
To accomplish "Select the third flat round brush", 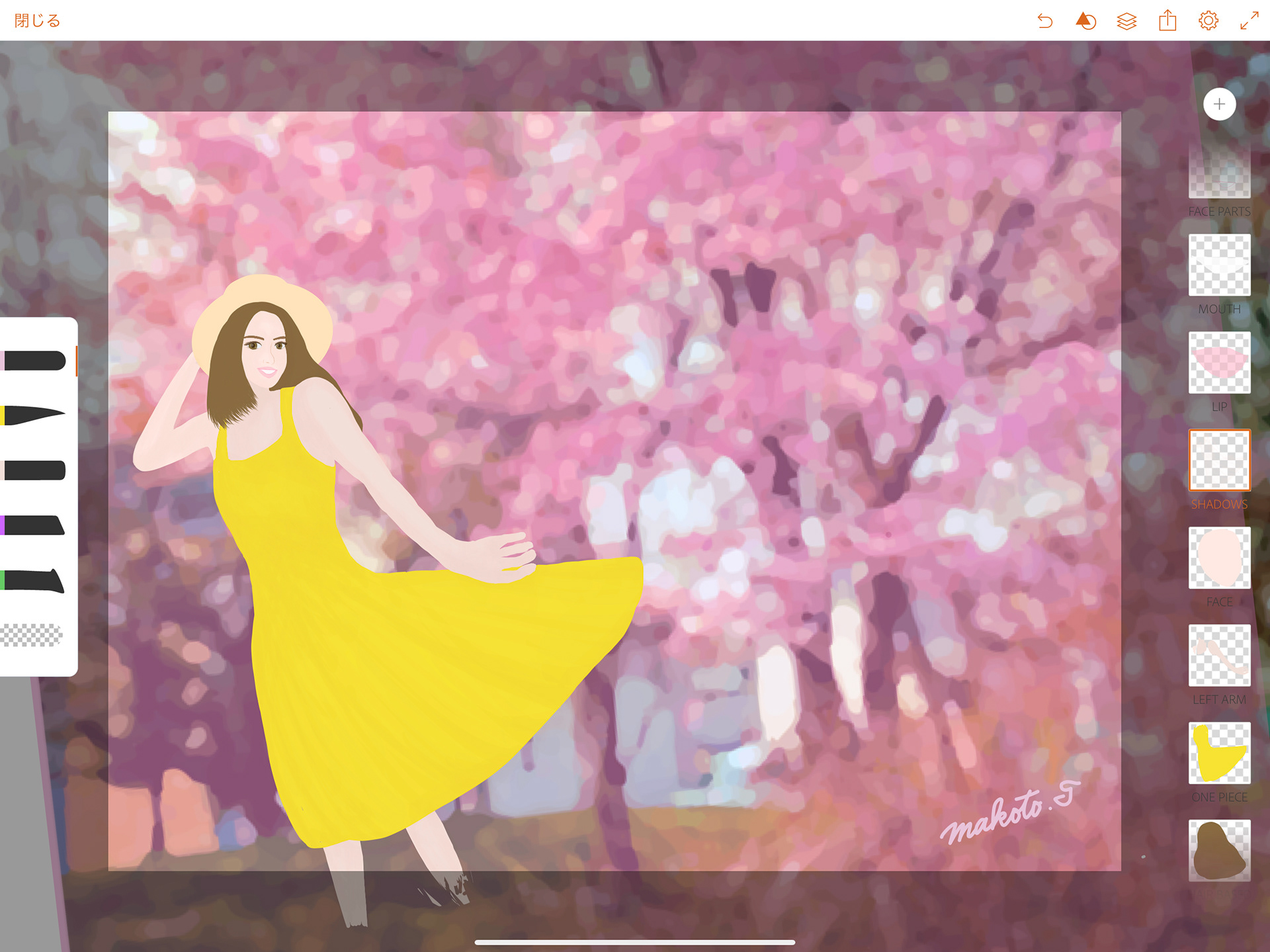I will (x=34, y=470).
